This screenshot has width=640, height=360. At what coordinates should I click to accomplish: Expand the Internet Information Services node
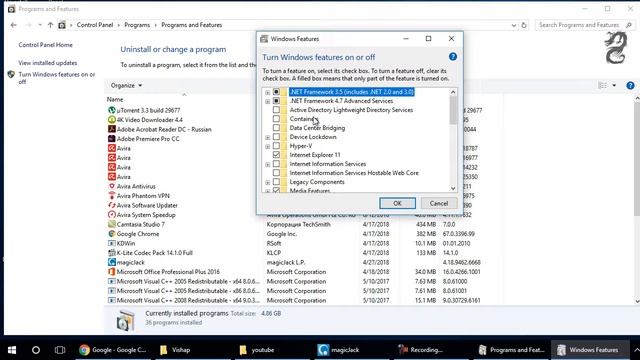(268, 164)
